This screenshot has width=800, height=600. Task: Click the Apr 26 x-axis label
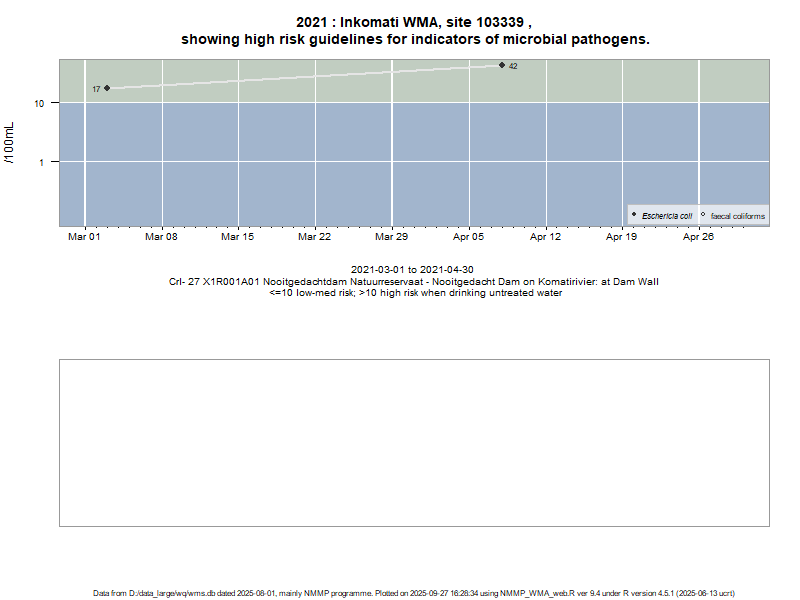click(698, 237)
